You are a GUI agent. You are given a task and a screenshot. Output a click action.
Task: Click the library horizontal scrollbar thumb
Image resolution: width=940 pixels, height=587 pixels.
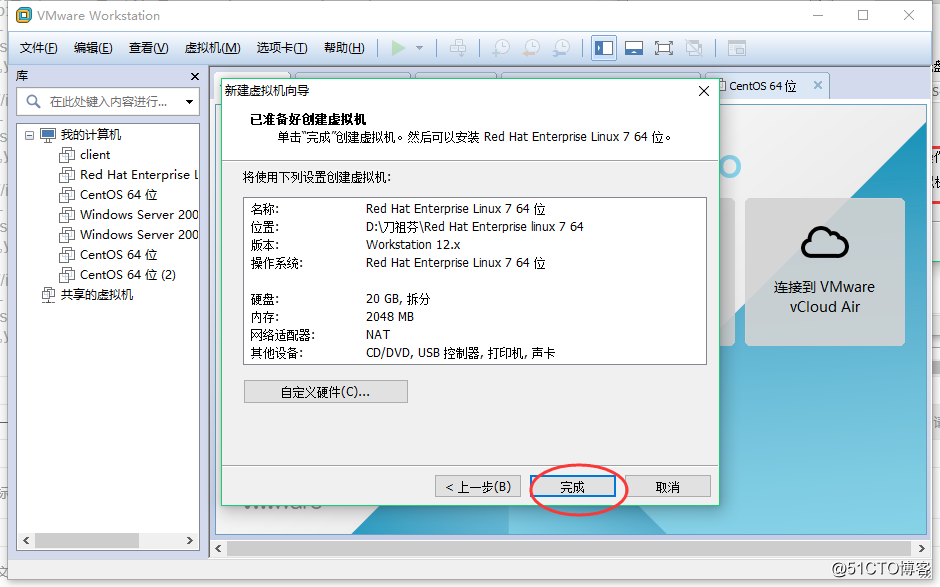point(86,540)
